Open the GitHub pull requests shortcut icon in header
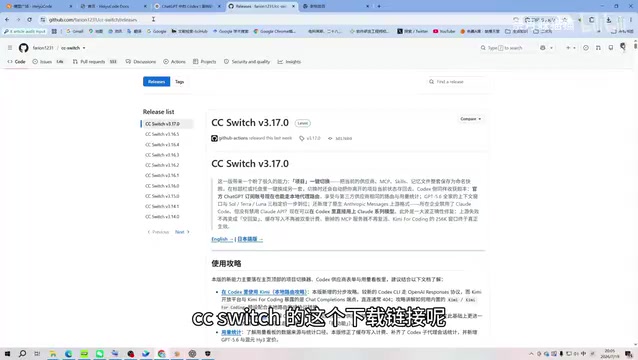The image size is (638, 360). click(598, 48)
